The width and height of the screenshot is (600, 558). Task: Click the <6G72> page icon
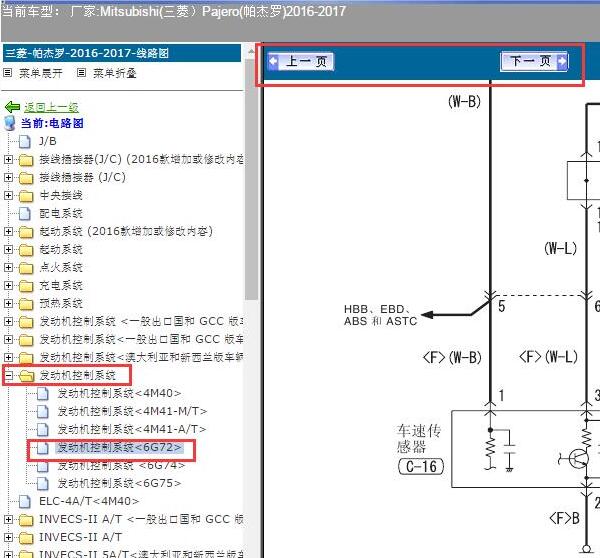coord(43,447)
